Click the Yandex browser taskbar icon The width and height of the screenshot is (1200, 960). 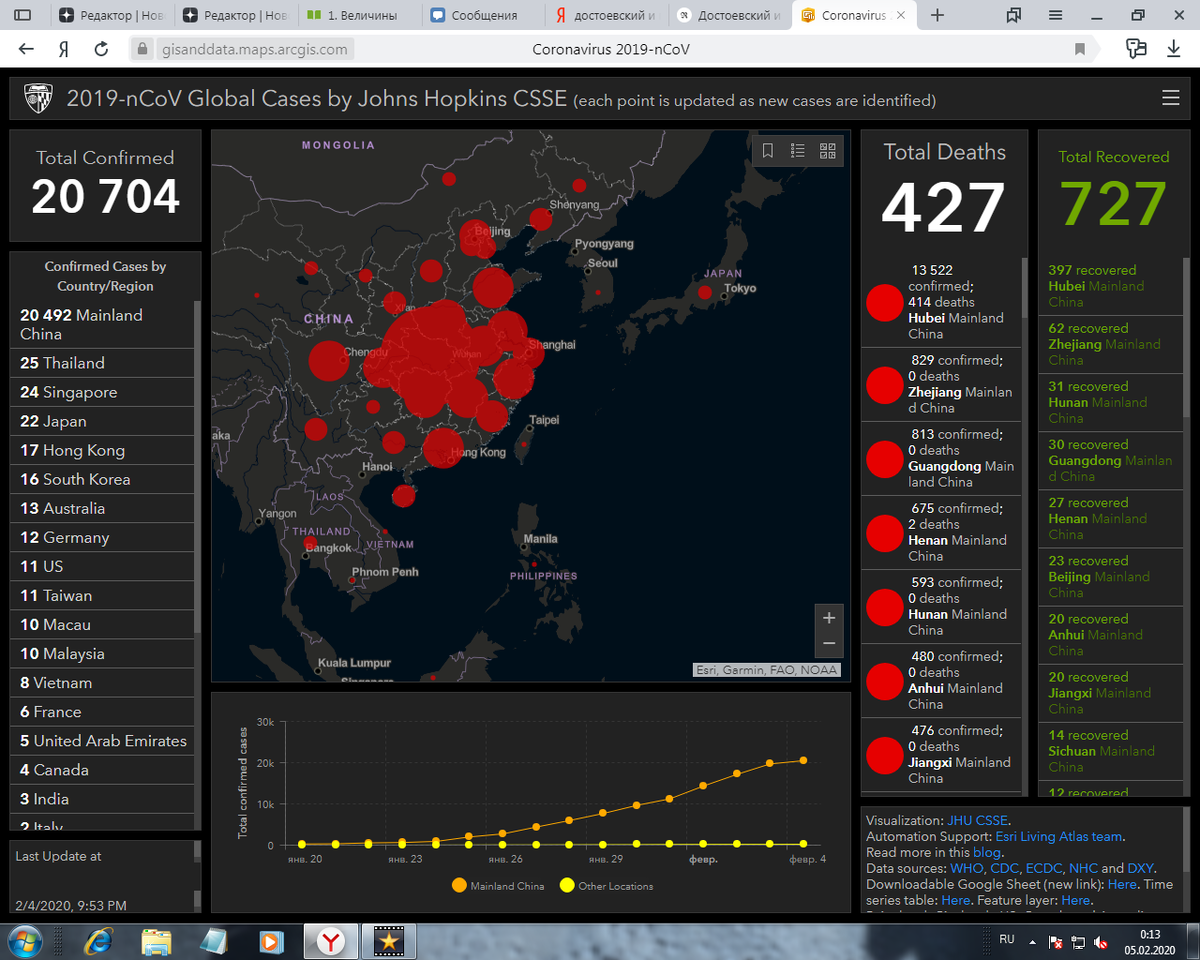click(330, 941)
